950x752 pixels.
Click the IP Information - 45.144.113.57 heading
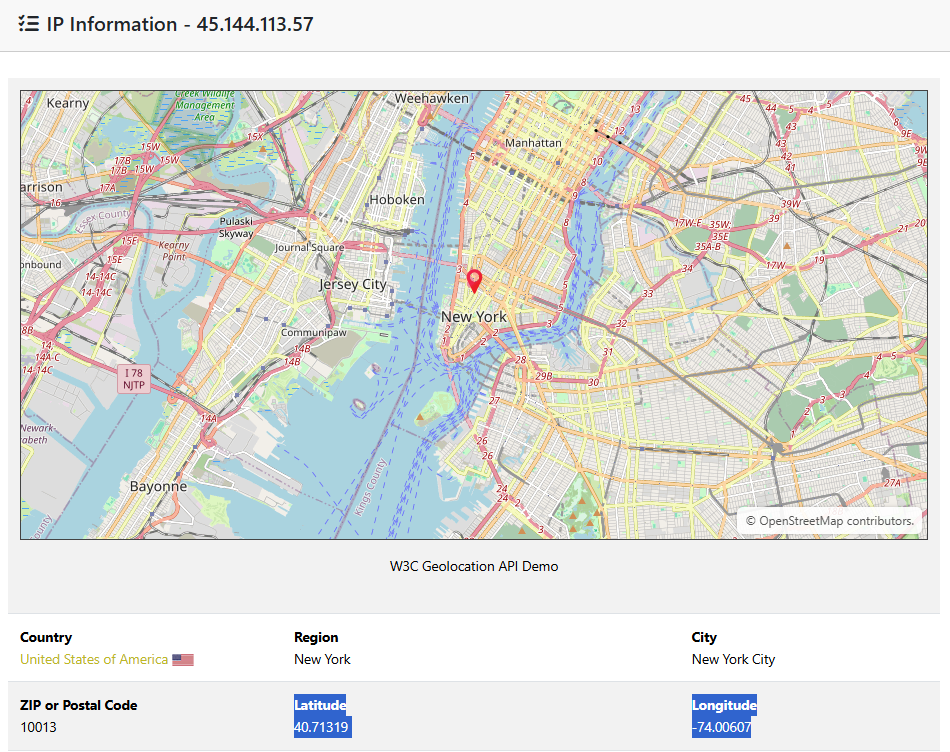coord(180,24)
